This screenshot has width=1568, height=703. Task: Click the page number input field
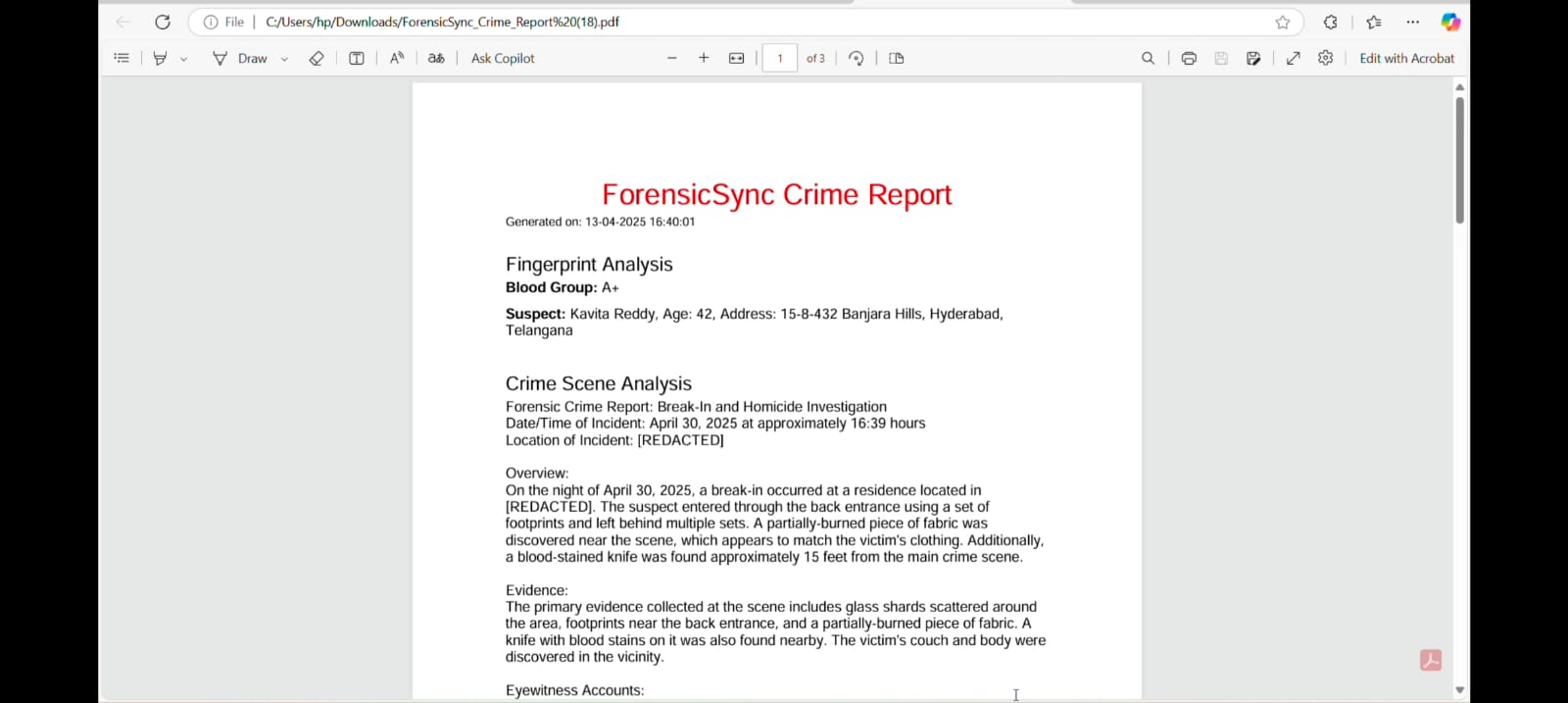(x=780, y=58)
